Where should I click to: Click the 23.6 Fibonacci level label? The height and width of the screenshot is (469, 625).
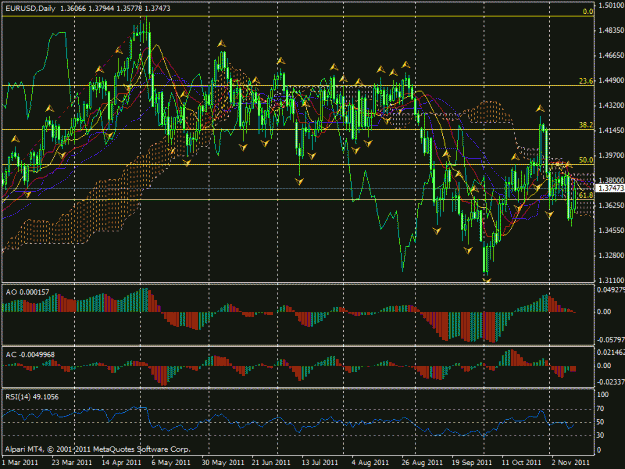586,81
